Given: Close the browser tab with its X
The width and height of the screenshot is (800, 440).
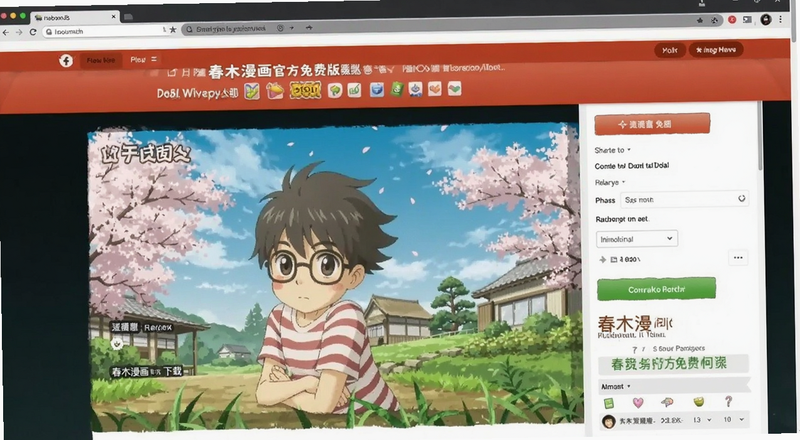Looking at the screenshot, I should click(113, 17).
